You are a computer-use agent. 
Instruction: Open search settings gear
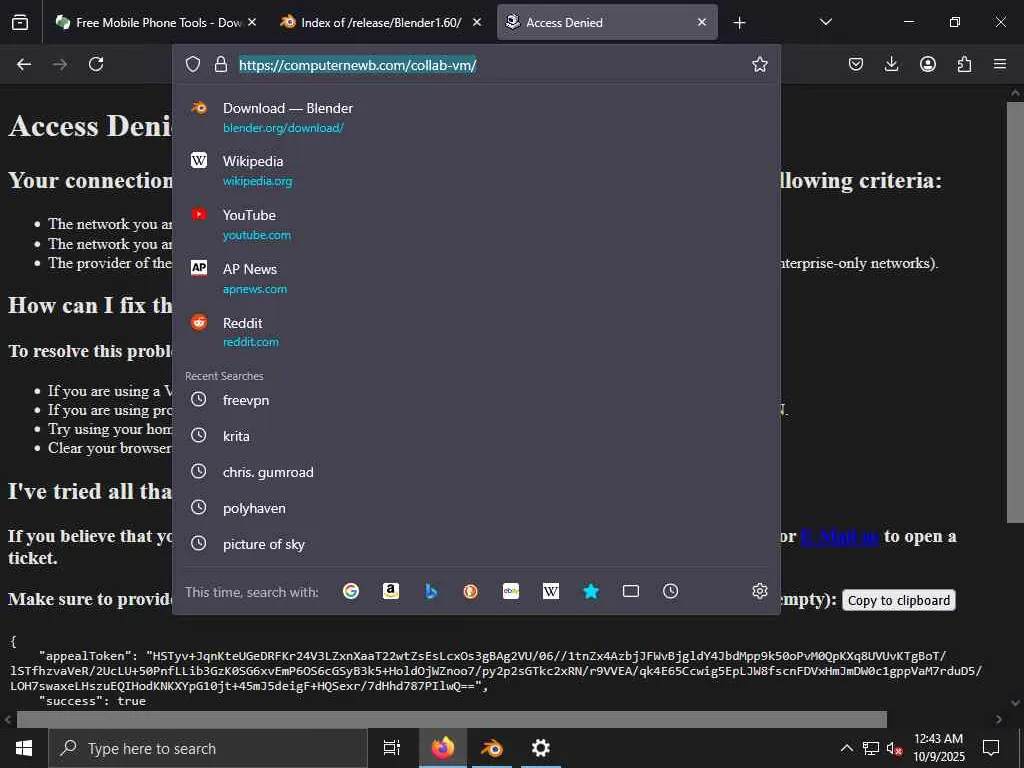[x=760, y=592]
